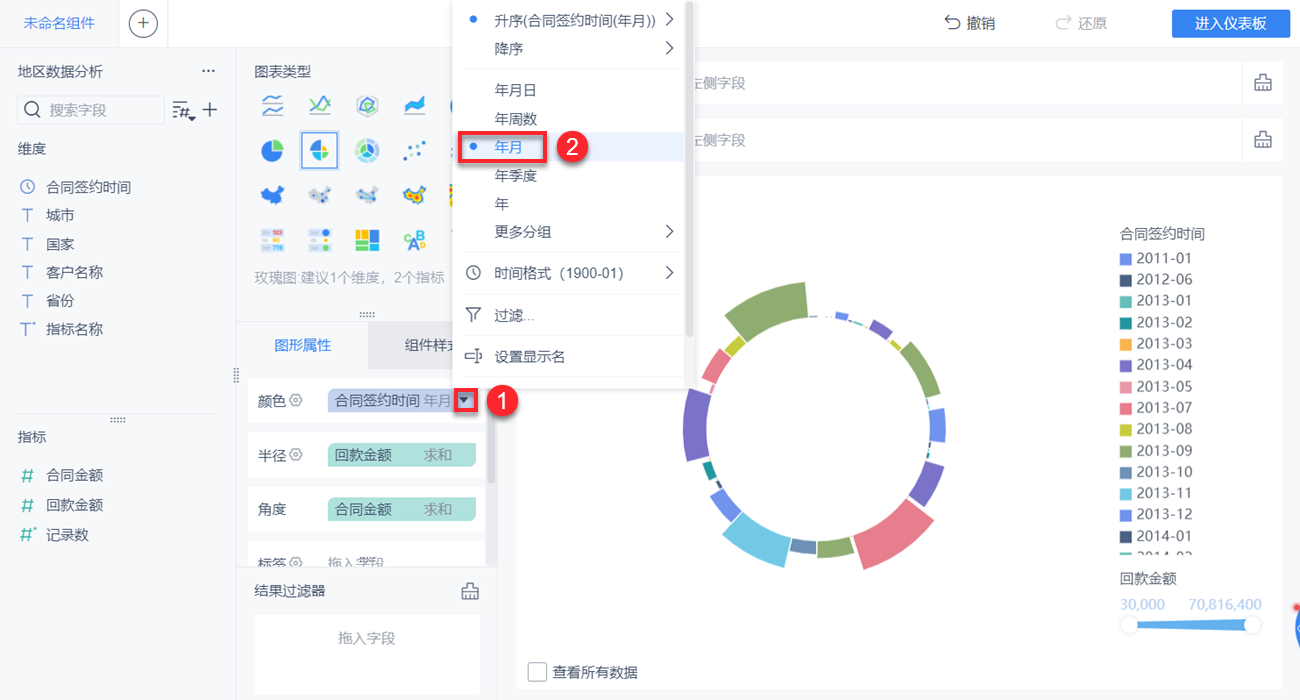This screenshot has height=700, width=1300.
Task: Toggle the 2011-01 legend entry
Action: point(1156,258)
